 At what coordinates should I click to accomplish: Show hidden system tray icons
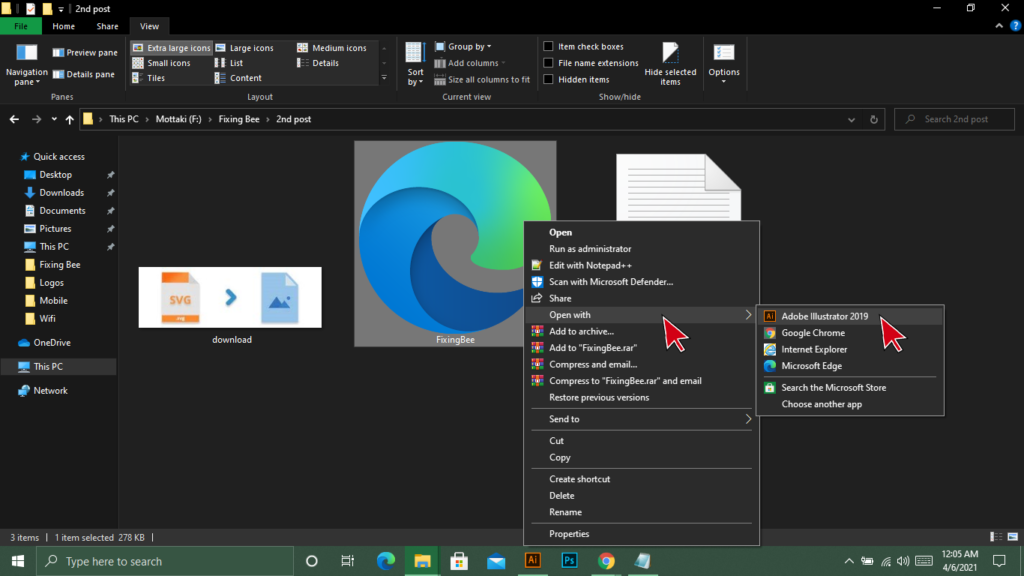pos(849,561)
